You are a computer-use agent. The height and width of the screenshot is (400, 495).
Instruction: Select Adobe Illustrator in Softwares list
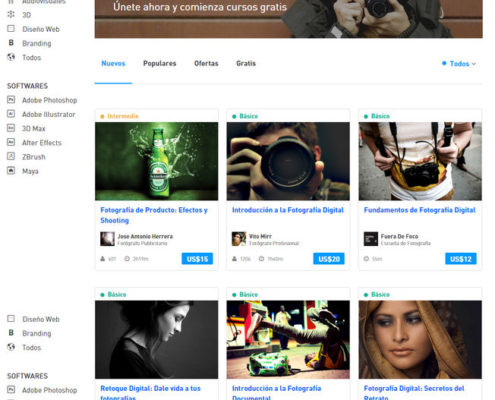49,114
